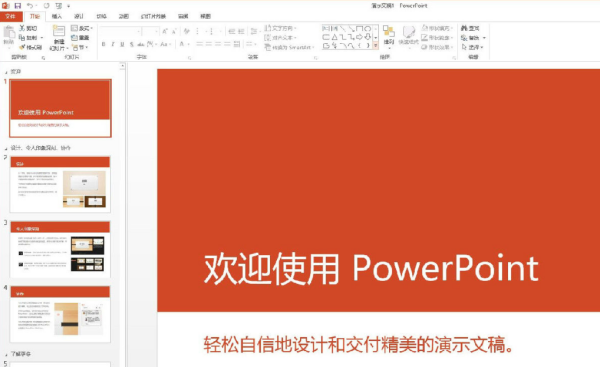Click the Bullets list icon
This screenshot has height=367, width=600.
click(197, 31)
